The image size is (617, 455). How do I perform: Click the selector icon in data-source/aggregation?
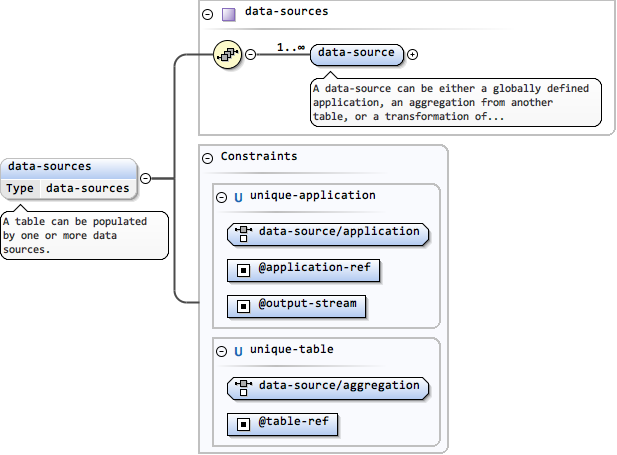coord(243,386)
